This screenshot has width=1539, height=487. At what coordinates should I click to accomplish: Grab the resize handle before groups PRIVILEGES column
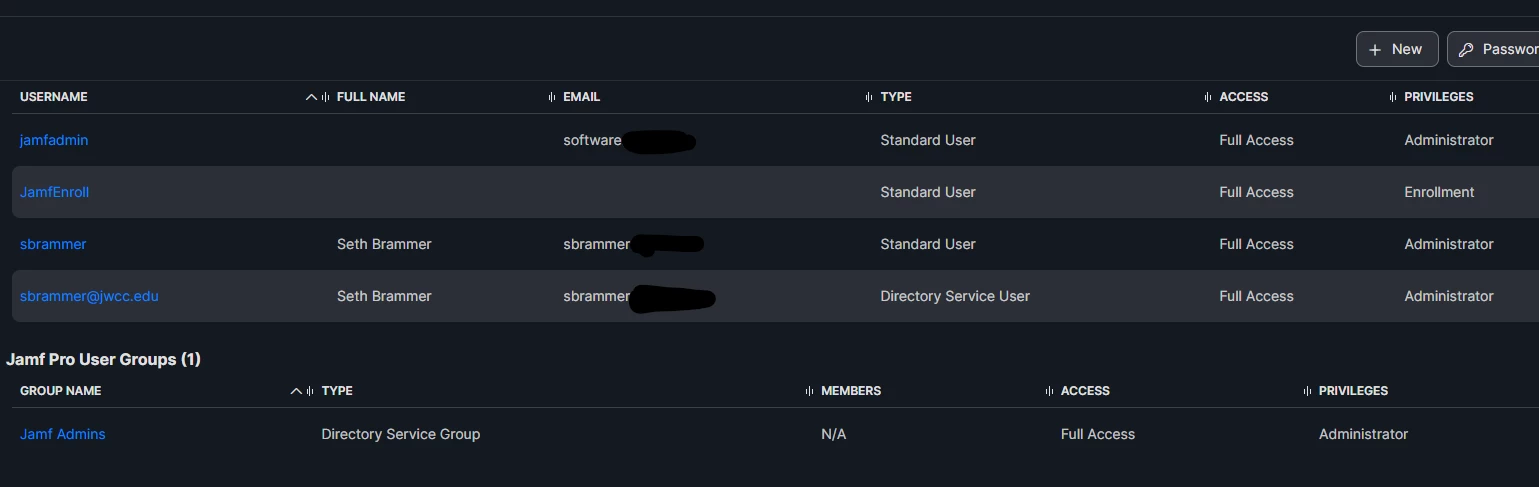point(1307,391)
